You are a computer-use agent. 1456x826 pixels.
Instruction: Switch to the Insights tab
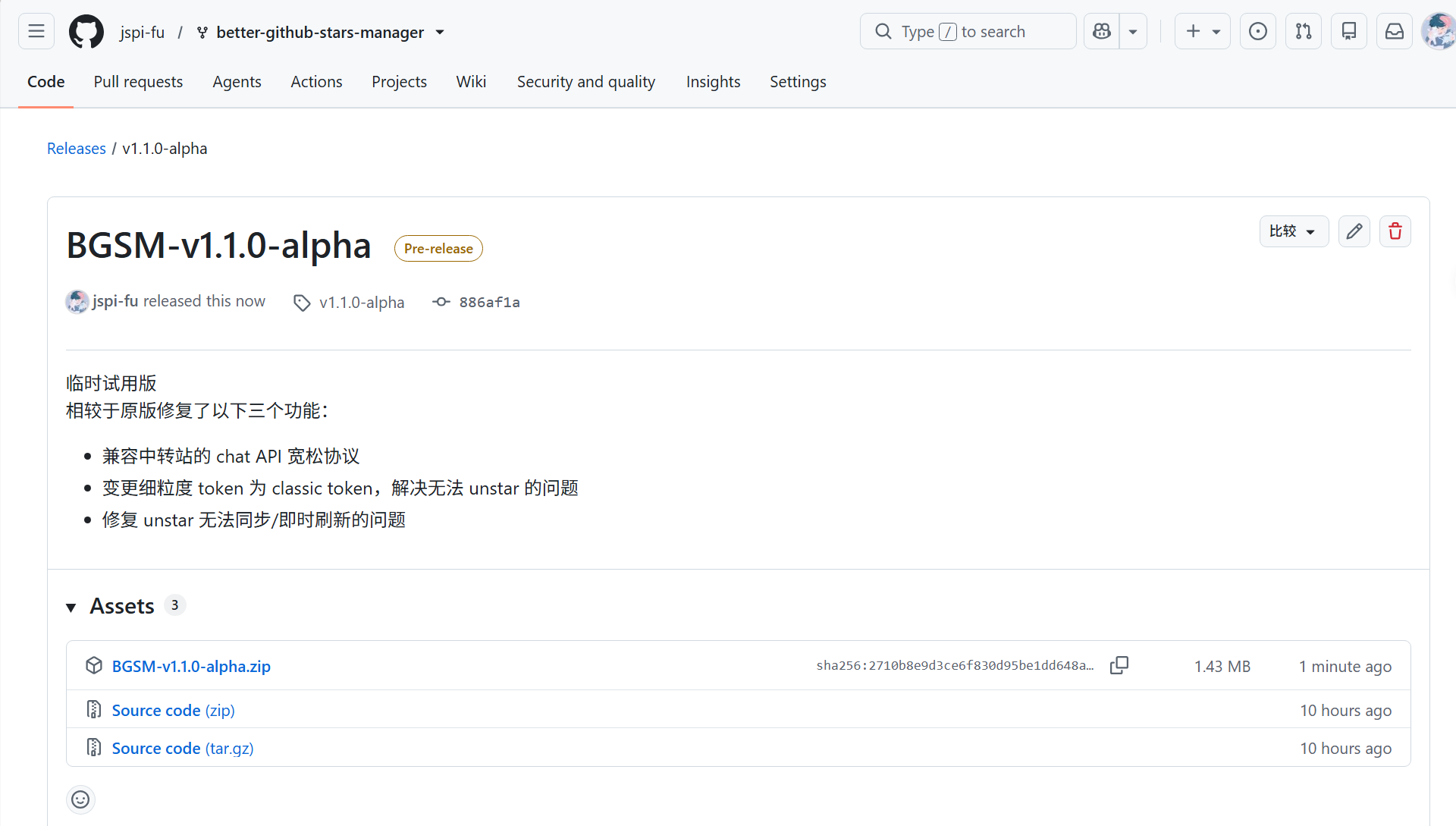(x=713, y=82)
